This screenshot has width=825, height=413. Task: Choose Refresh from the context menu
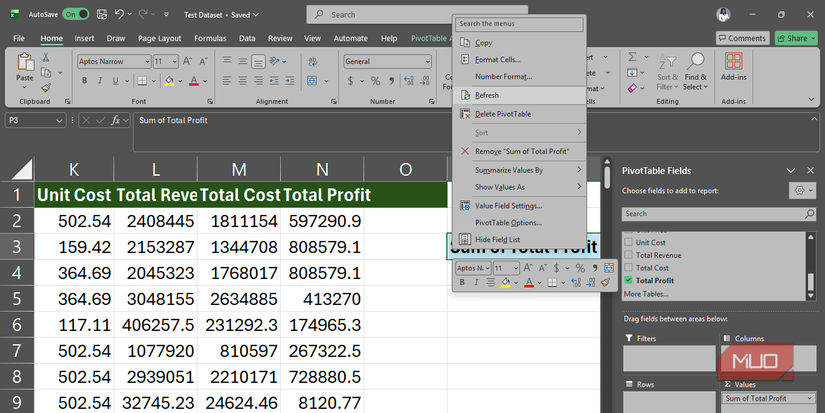519,95
